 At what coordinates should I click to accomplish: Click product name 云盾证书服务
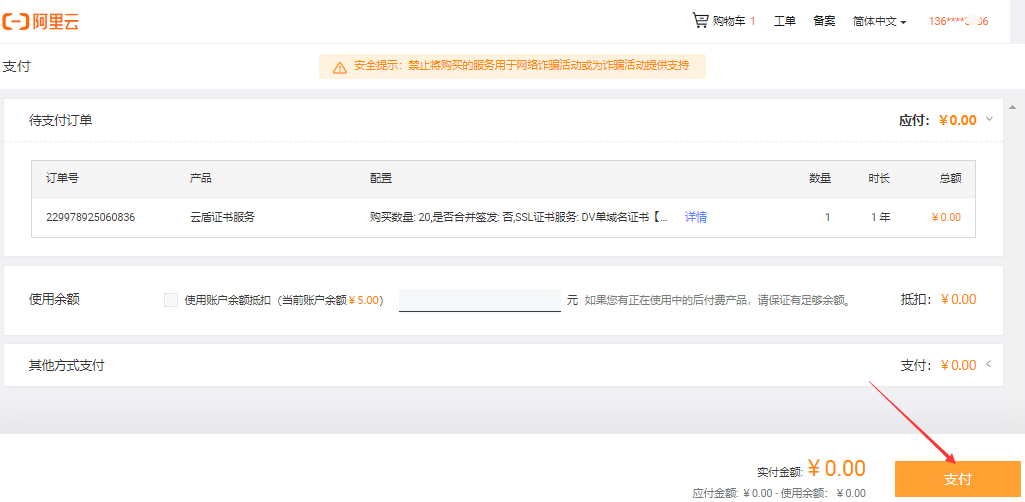[x=222, y=217]
